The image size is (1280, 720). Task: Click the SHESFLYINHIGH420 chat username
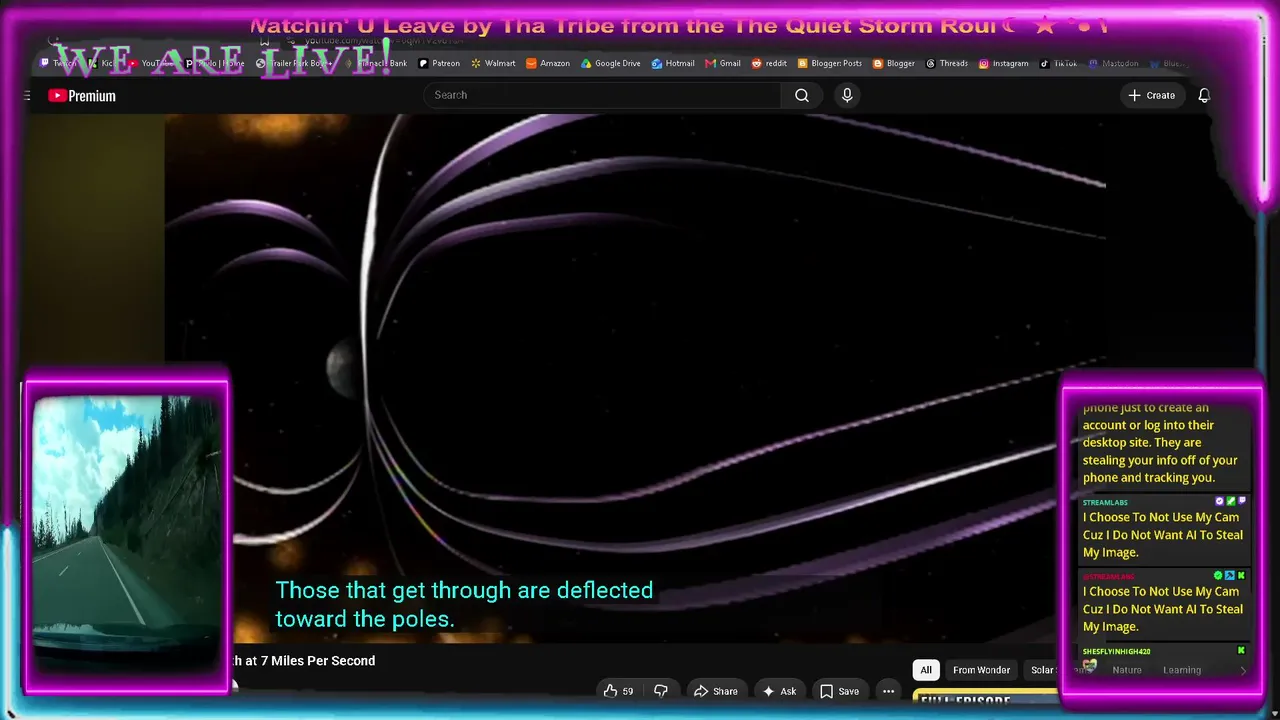point(1116,651)
